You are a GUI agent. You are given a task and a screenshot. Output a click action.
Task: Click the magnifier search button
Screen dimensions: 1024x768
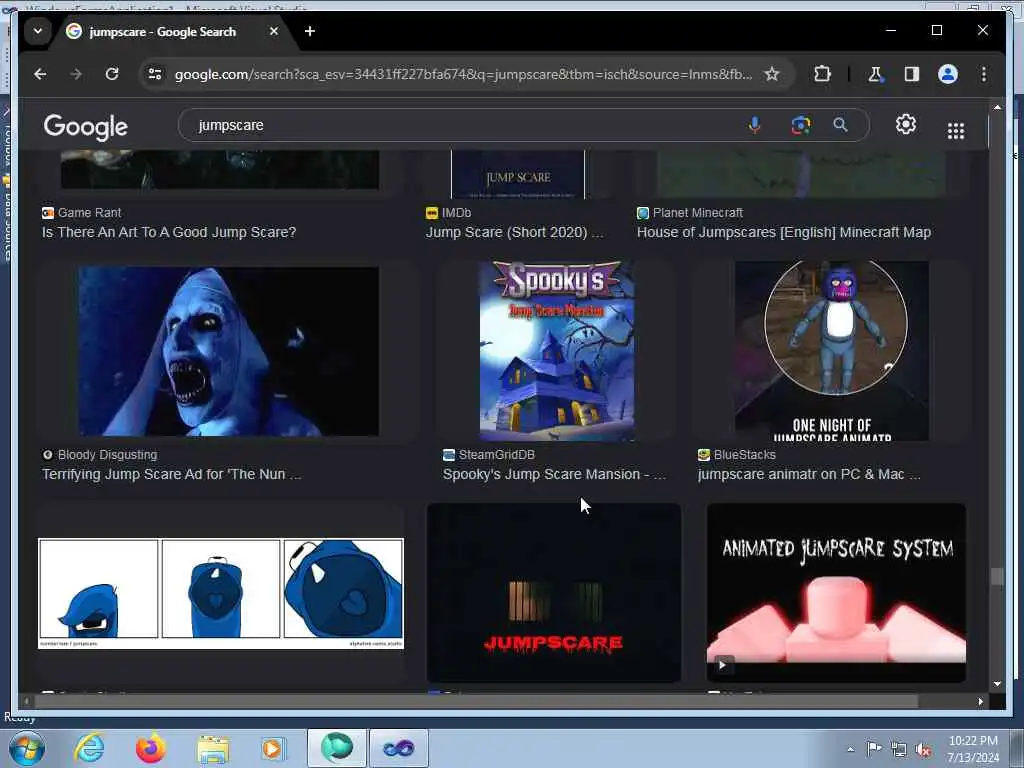tap(840, 125)
